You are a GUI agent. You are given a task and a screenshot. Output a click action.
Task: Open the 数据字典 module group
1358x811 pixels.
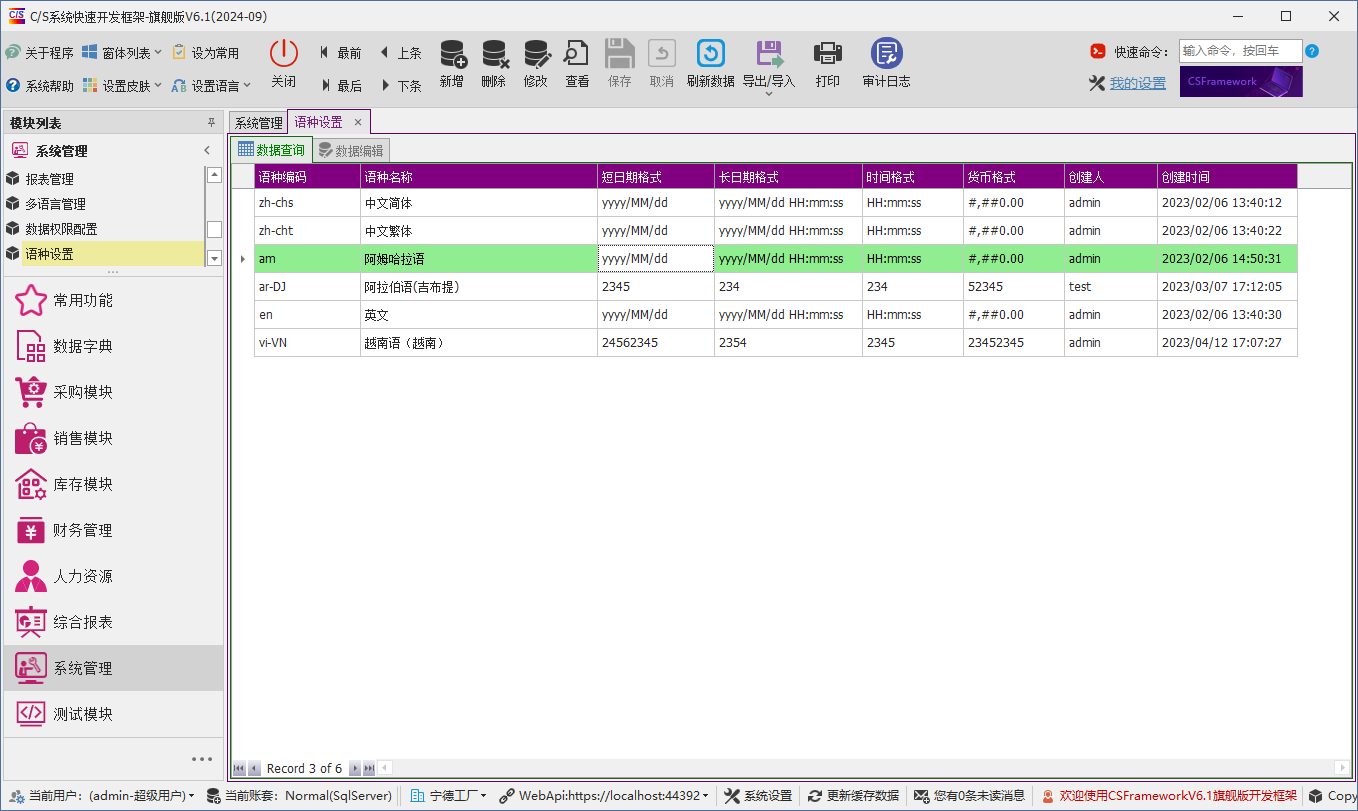pyautogui.click(x=113, y=346)
